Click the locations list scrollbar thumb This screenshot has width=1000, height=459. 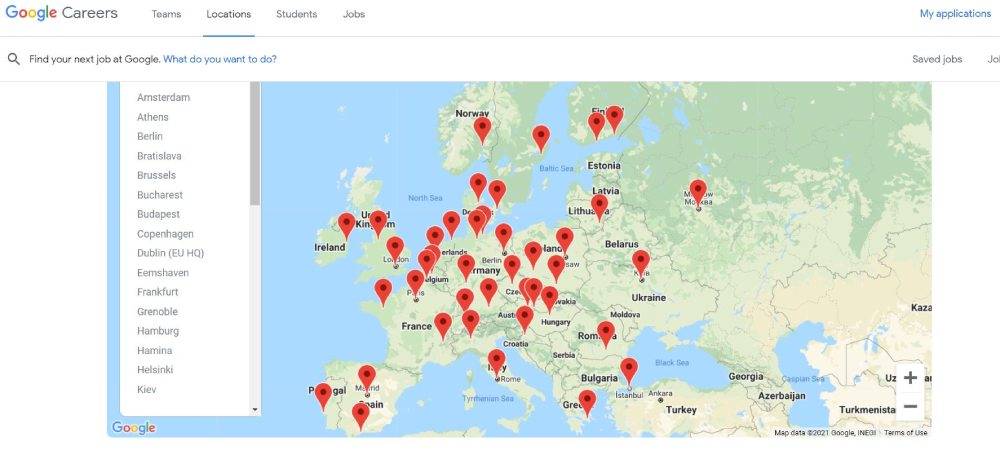(255, 143)
